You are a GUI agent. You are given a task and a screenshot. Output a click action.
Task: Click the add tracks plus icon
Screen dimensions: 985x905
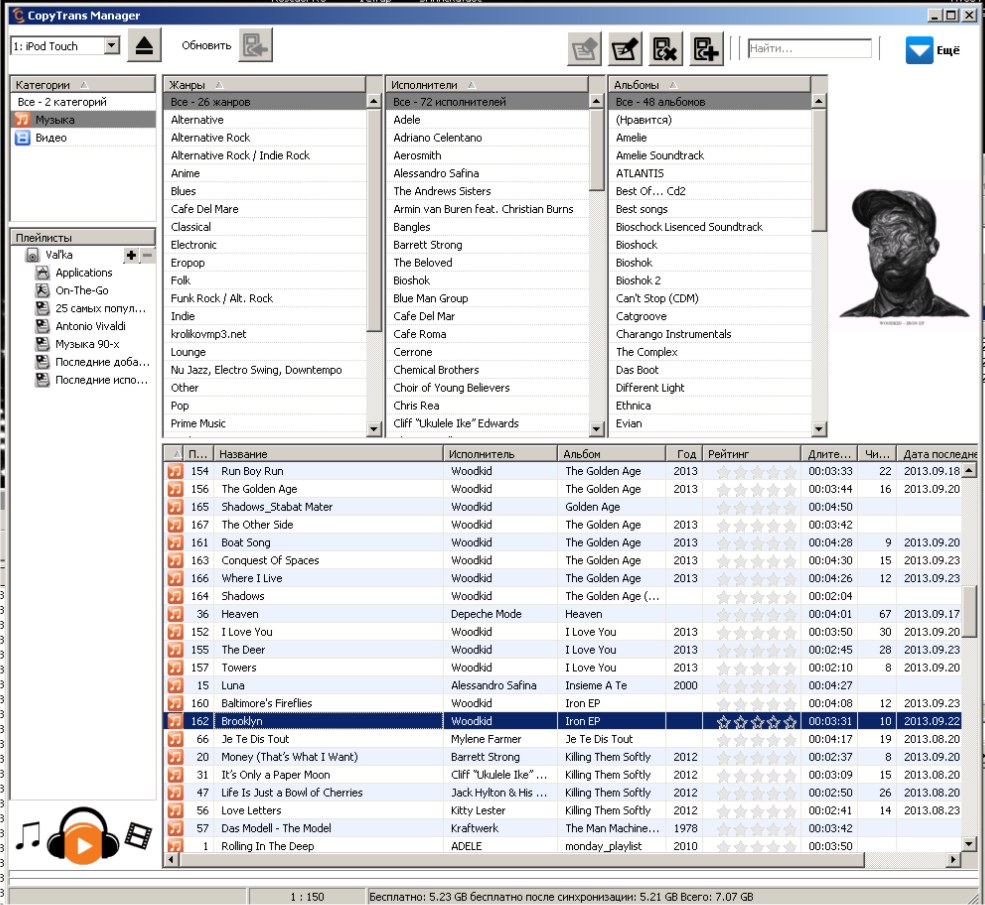[x=706, y=48]
